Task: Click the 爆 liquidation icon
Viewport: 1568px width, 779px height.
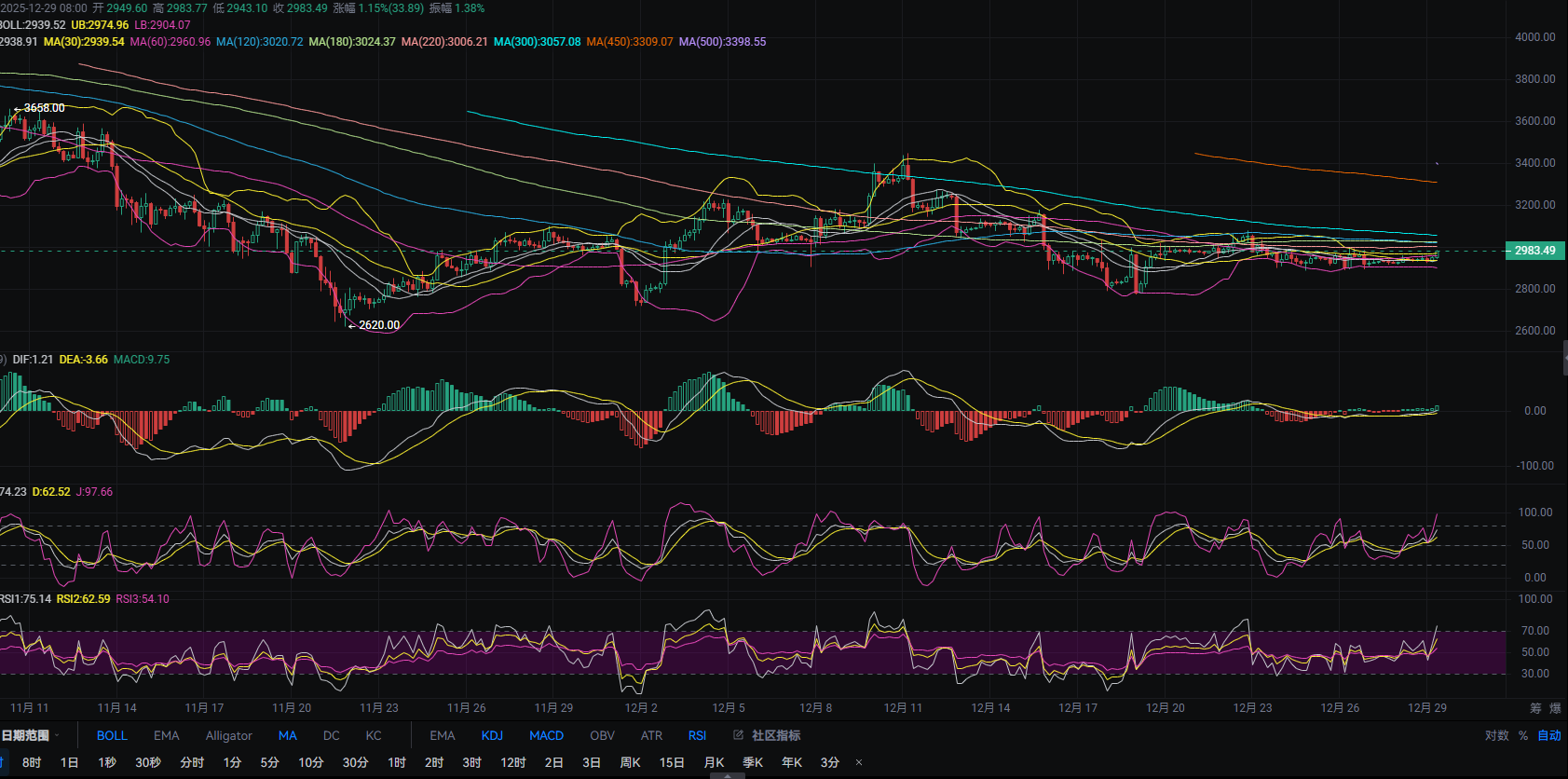Action: [x=1555, y=708]
